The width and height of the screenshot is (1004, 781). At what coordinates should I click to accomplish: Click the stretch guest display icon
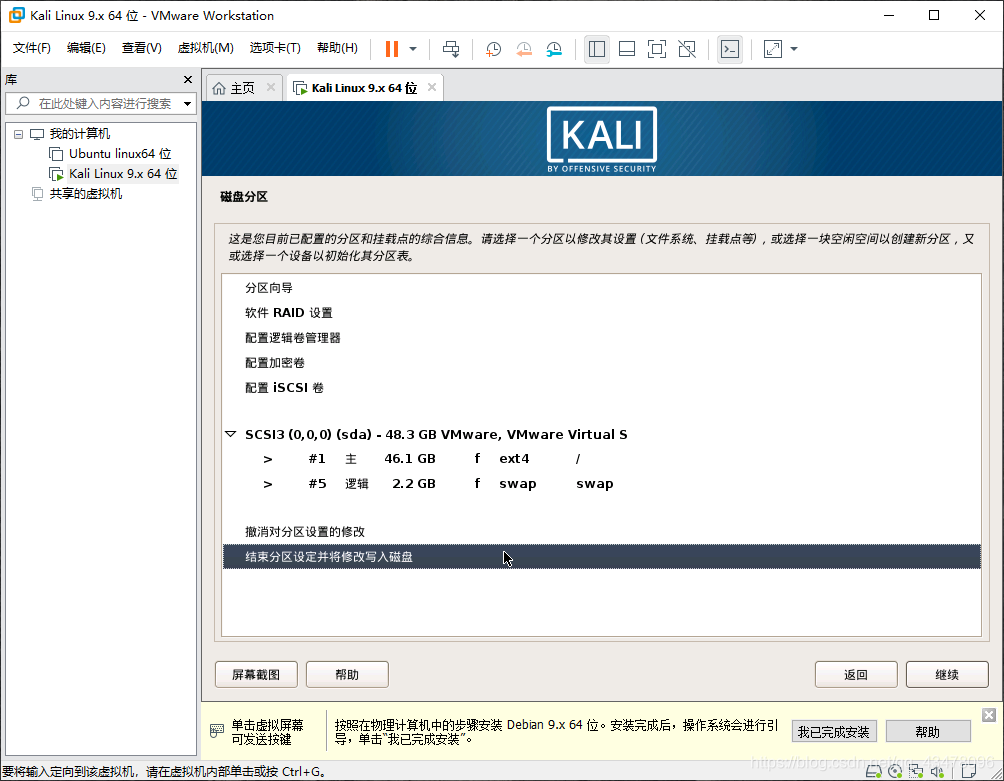(773, 49)
